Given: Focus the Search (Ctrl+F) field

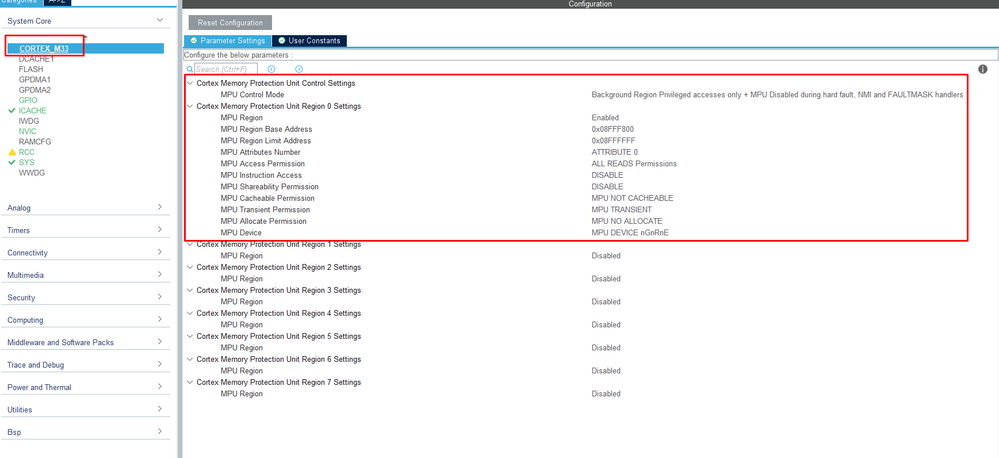Looking at the screenshot, I should tap(226, 69).
